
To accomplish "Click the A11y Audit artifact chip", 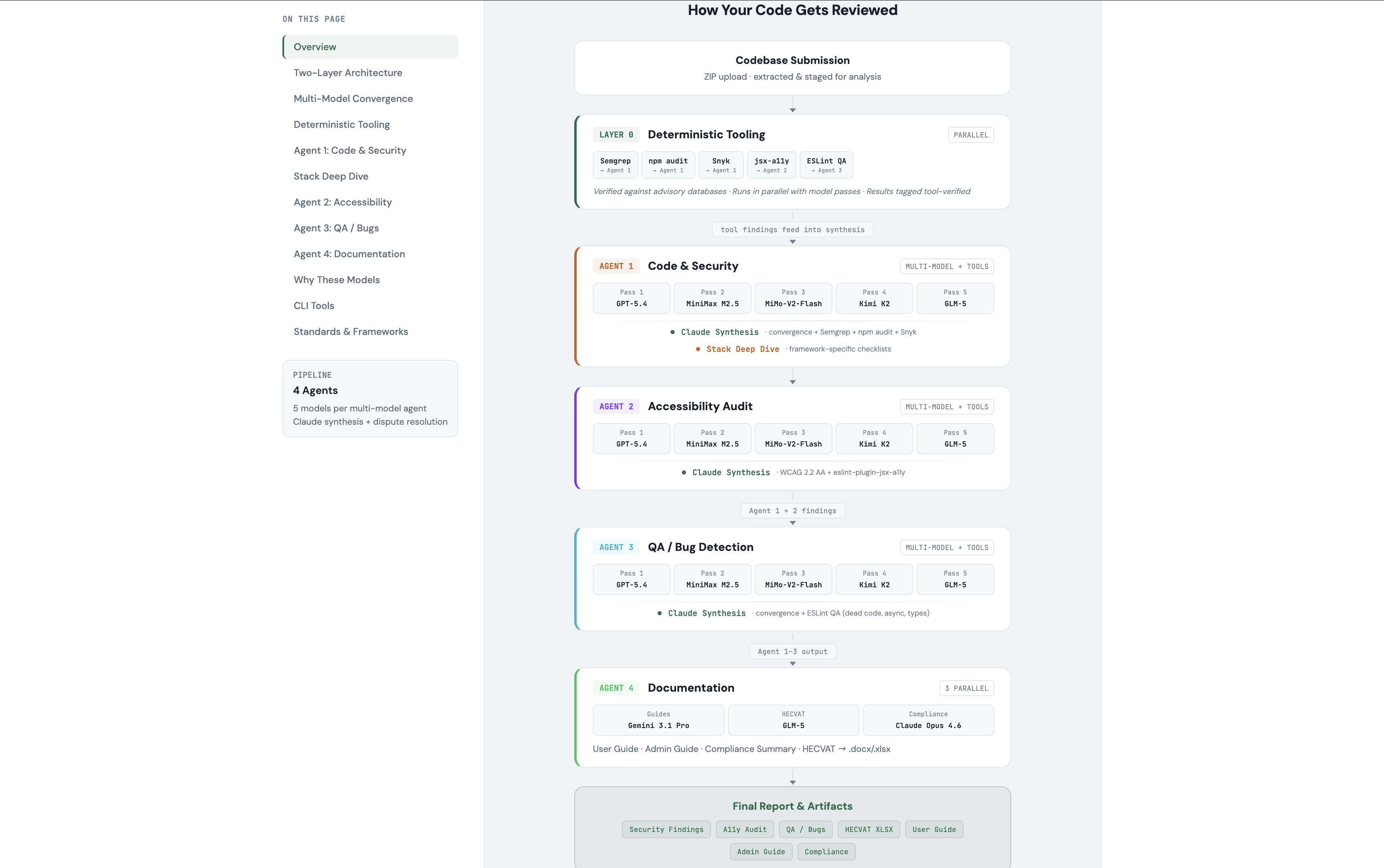I will pyautogui.click(x=744, y=829).
